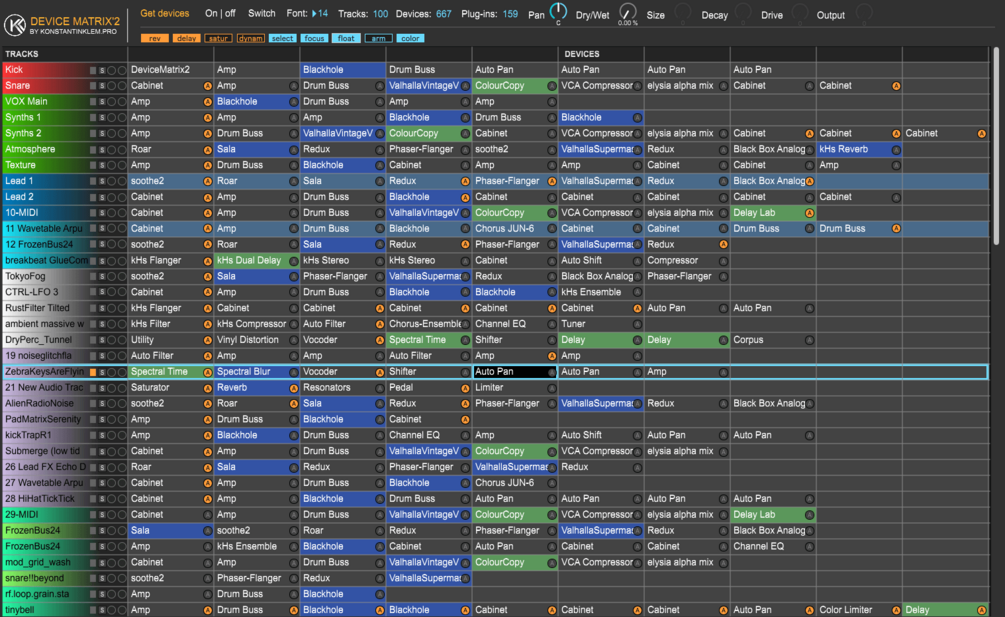Toggle the delay filter button
The image size is (1005, 617).
(187, 38)
